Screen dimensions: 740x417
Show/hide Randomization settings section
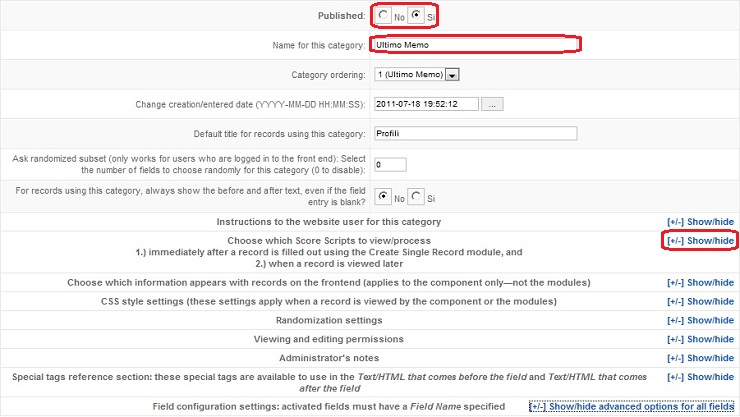700,320
